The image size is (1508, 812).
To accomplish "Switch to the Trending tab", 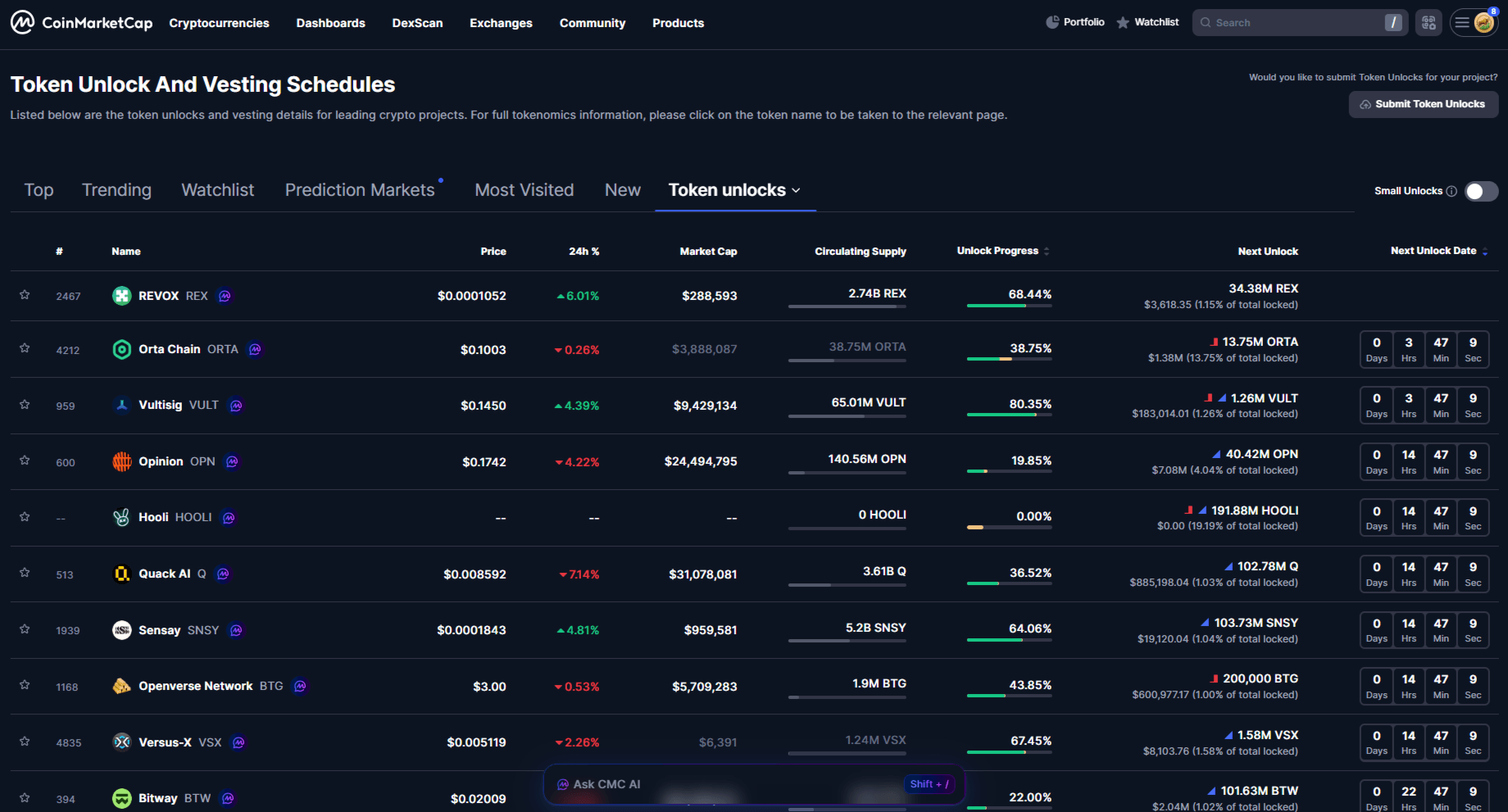I will [x=116, y=189].
